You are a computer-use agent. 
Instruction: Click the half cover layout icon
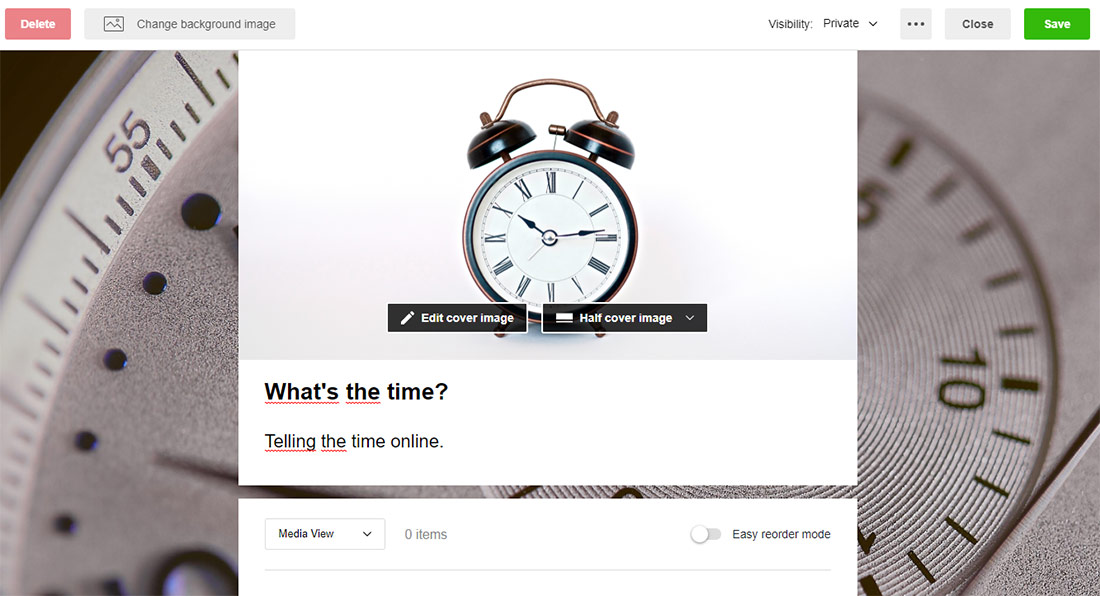click(564, 318)
